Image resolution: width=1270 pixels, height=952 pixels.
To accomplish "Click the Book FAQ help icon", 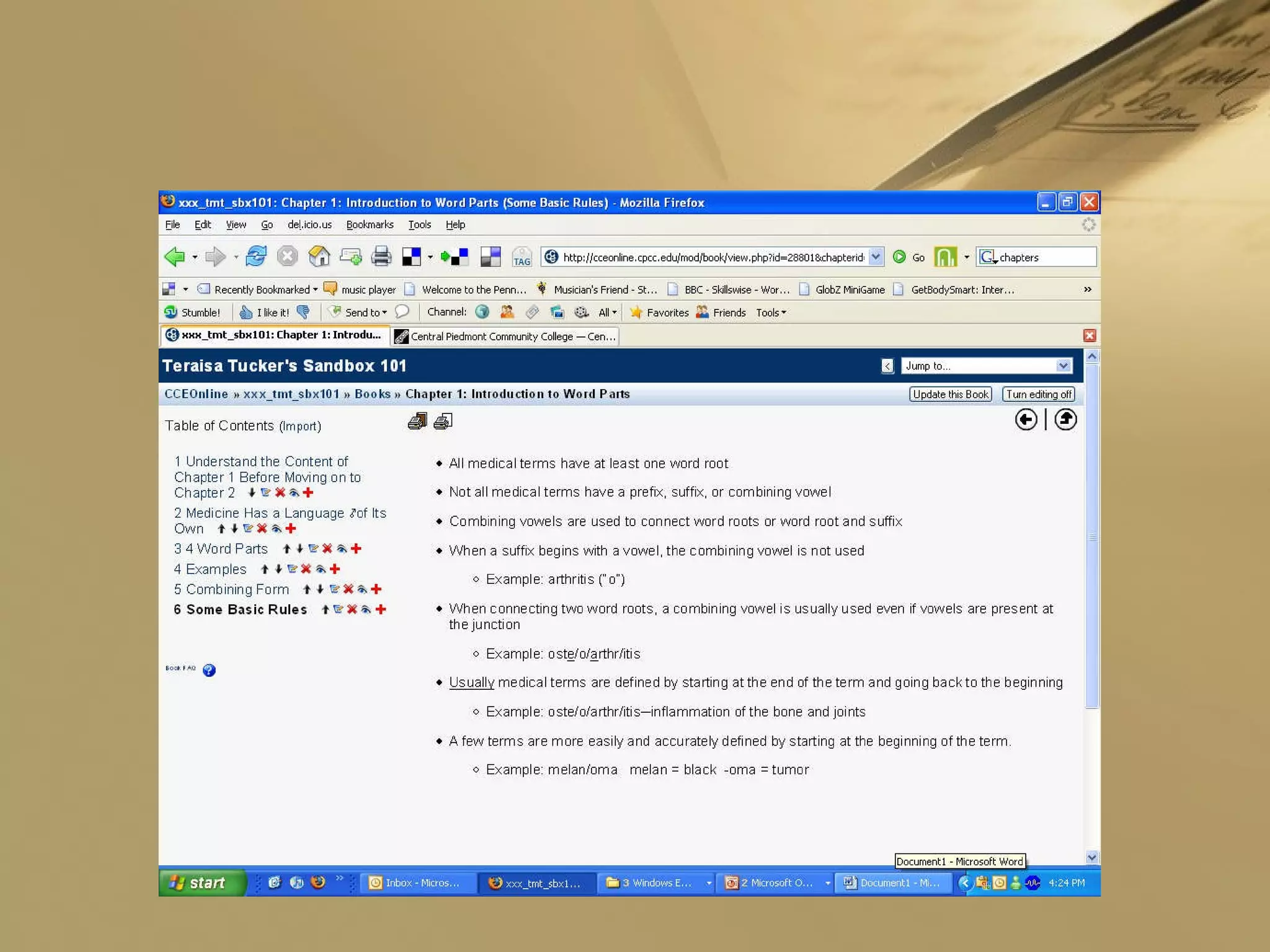I will (x=209, y=670).
